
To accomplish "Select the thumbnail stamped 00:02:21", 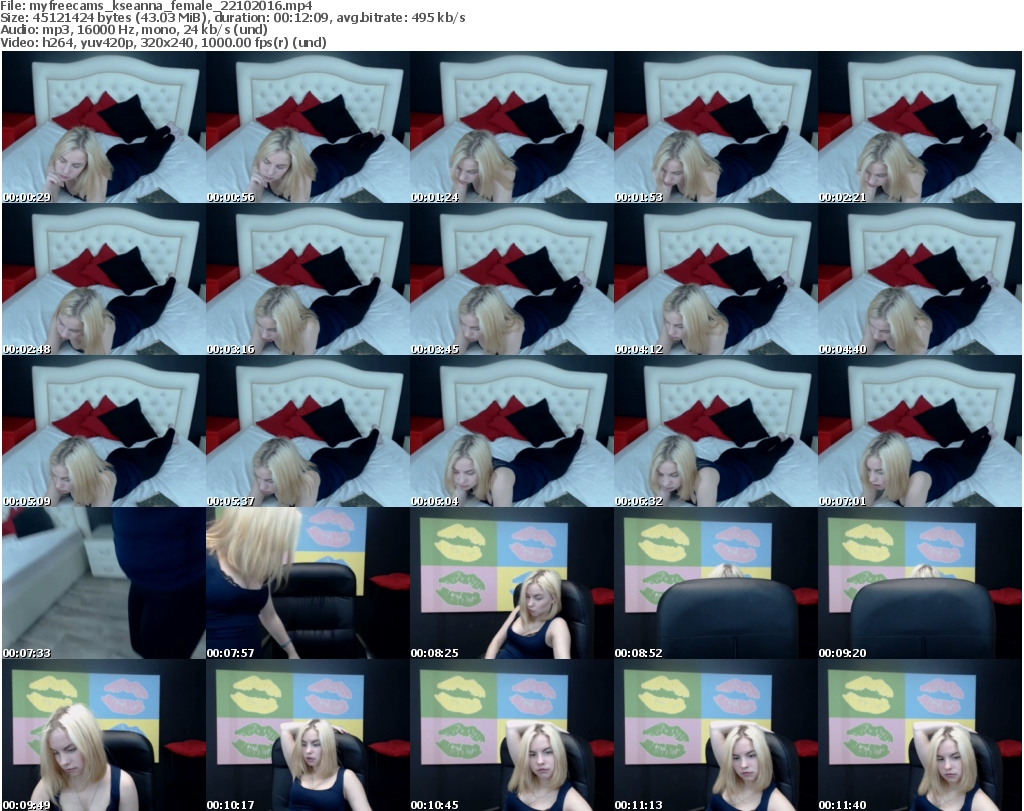I will click(920, 127).
